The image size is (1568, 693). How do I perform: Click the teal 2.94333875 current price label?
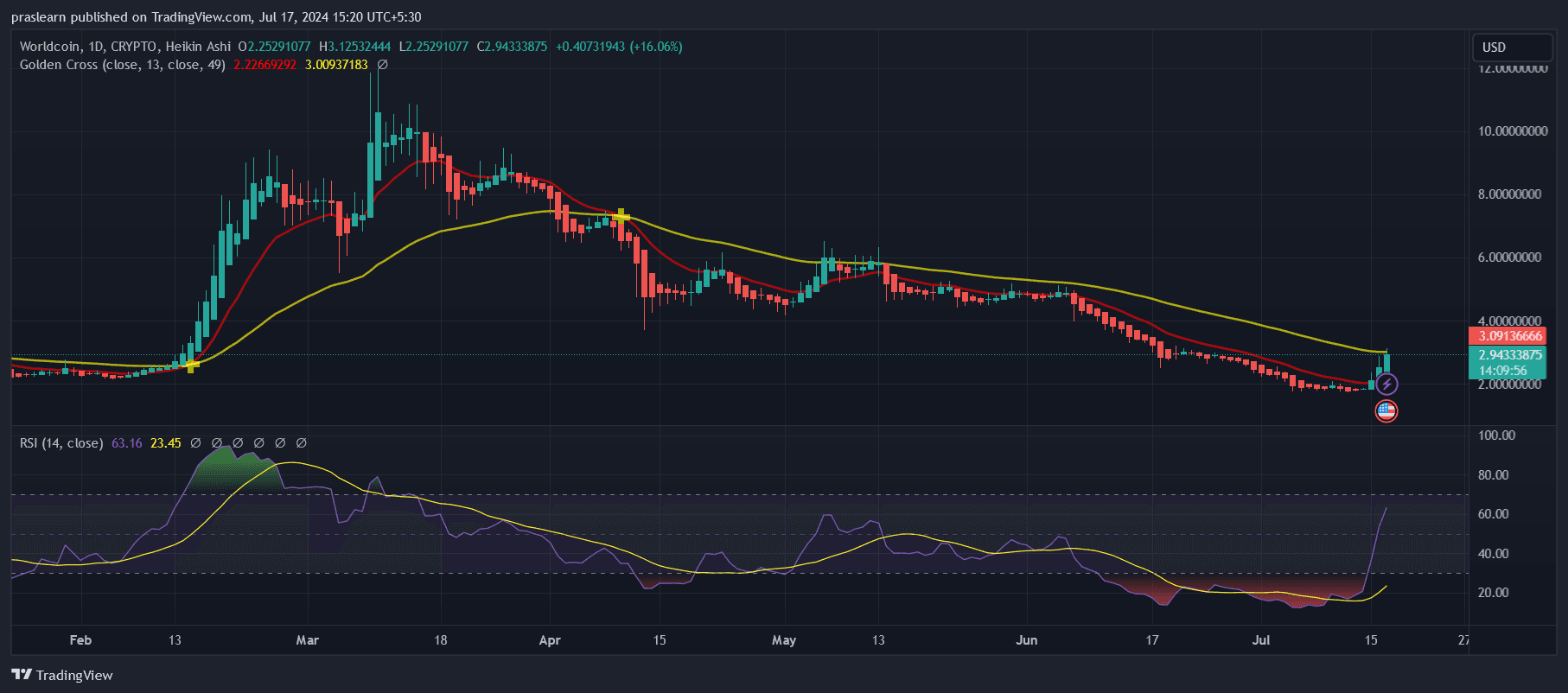(1510, 354)
